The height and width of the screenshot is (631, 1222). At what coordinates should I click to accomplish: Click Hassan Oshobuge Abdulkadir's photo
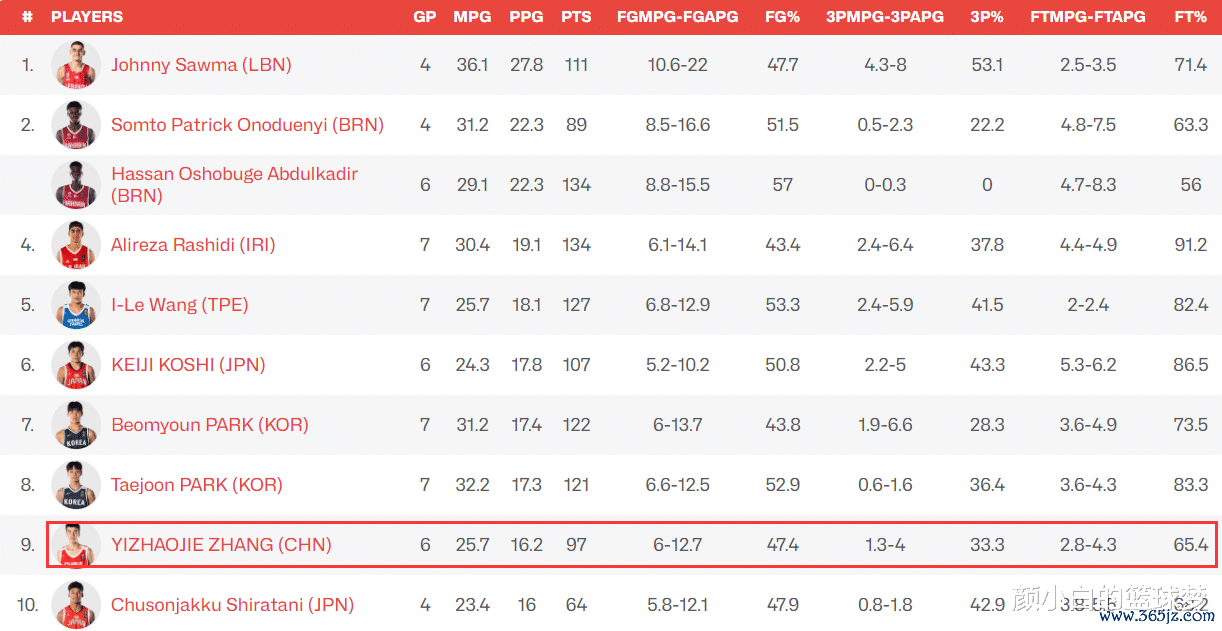(x=76, y=185)
